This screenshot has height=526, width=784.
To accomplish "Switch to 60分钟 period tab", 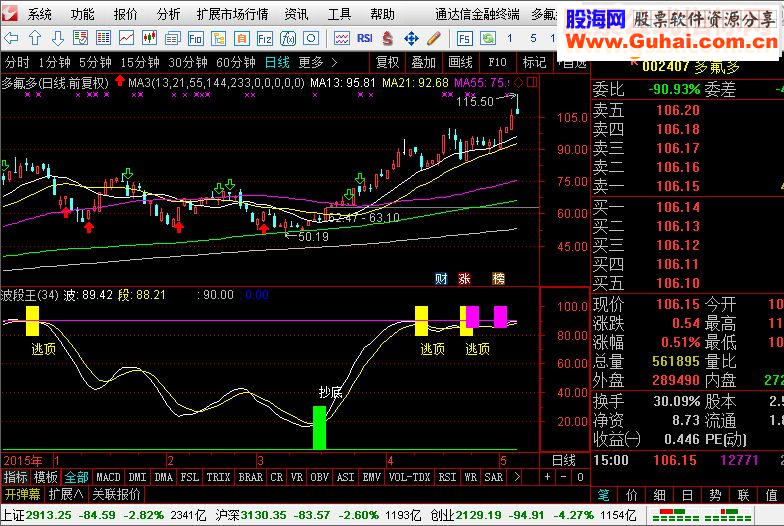I will [236, 62].
